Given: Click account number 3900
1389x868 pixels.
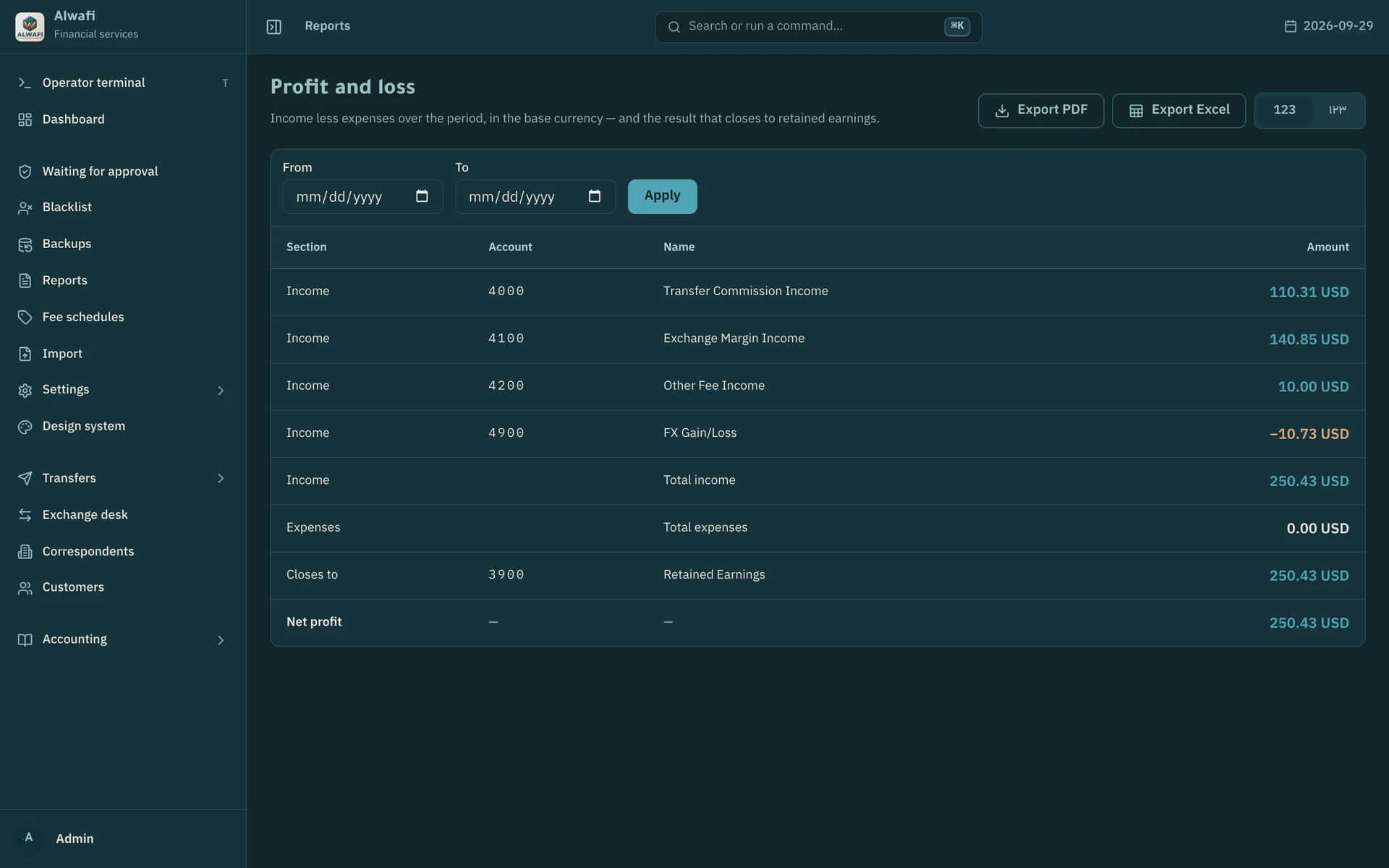Looking at the screenshot, I should [506, 575].
